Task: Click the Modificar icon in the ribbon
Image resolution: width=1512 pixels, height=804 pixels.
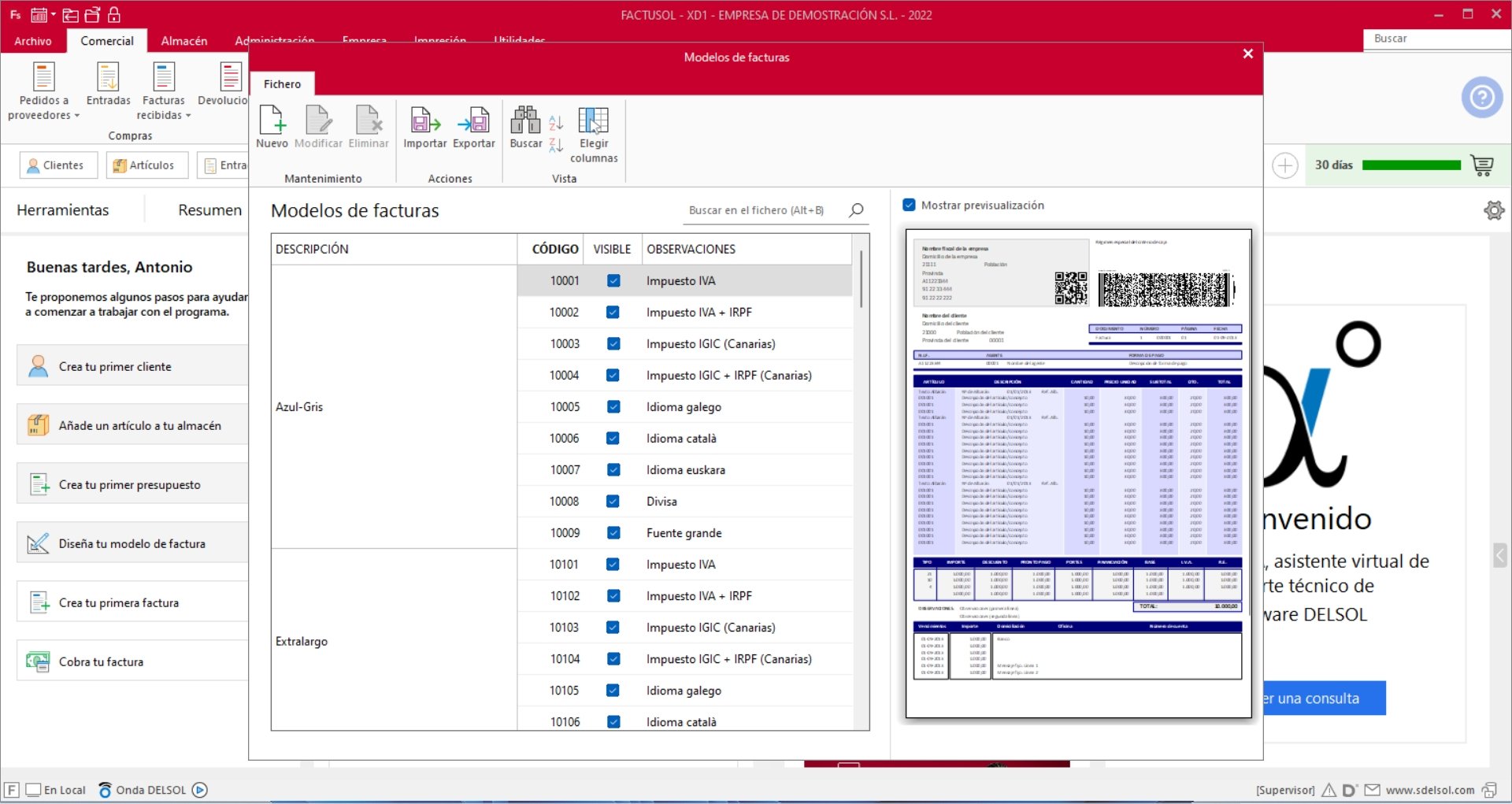Action: [318, 120]
